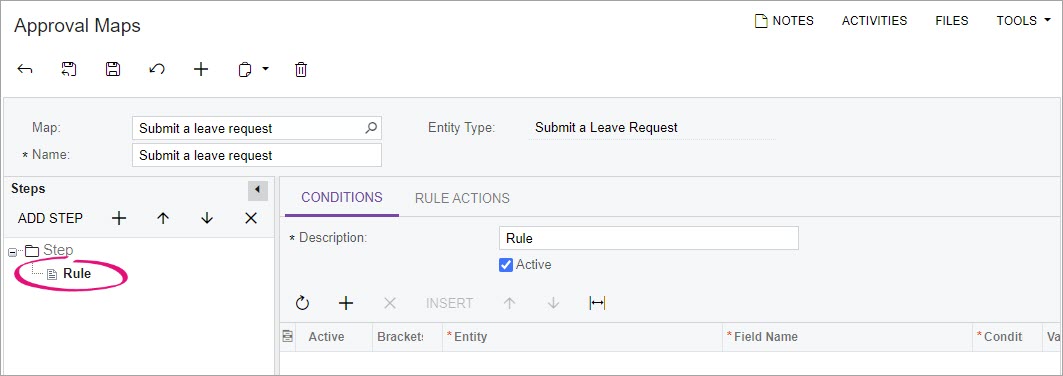This screenshot has width=1063, height=376.
Task: Move step up with up arrow
Action: pos(163,218)
